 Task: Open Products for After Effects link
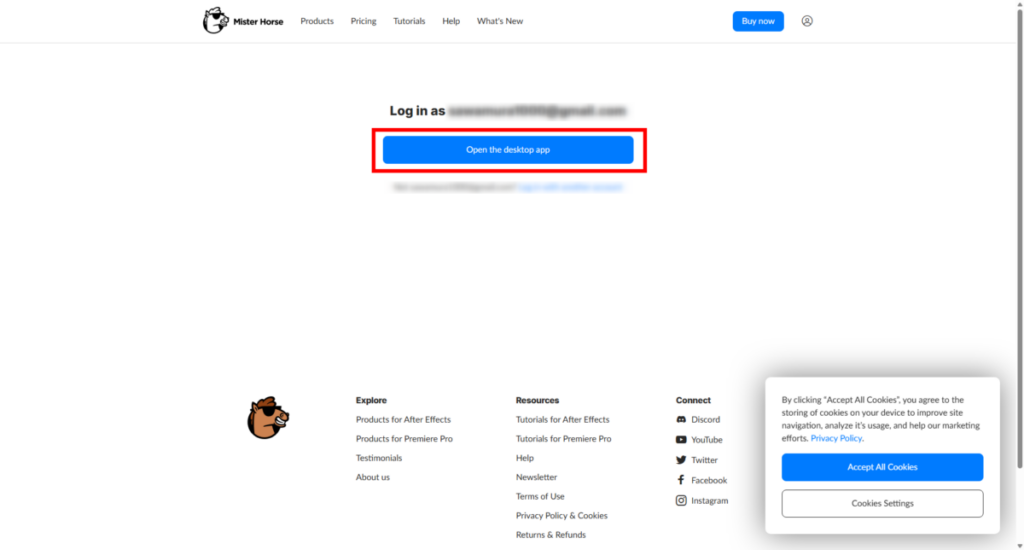[403, 420]
